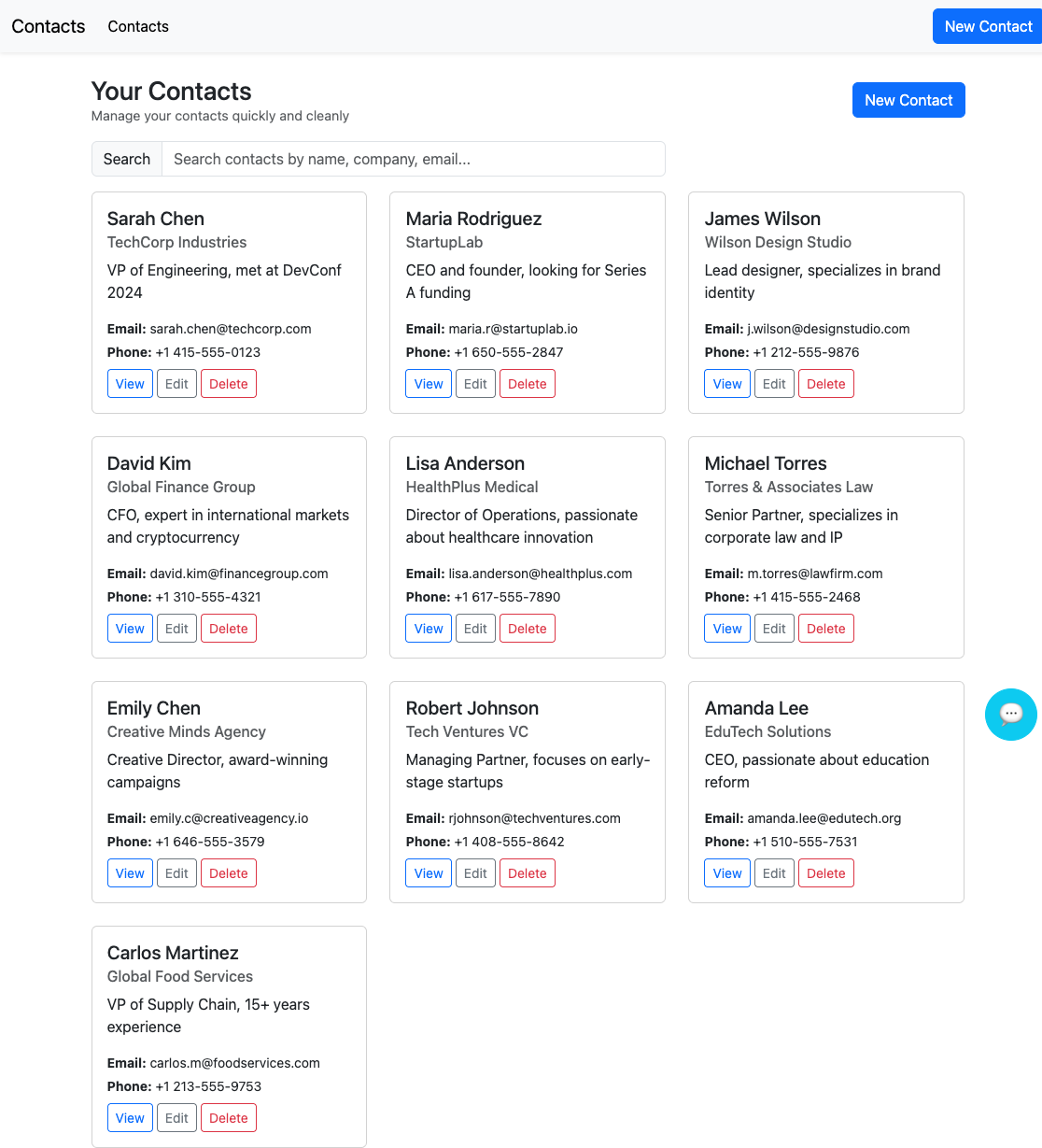1042x1148 pixels.
Task: Click the Michael Torres card name
Action: tap(766, 463)
